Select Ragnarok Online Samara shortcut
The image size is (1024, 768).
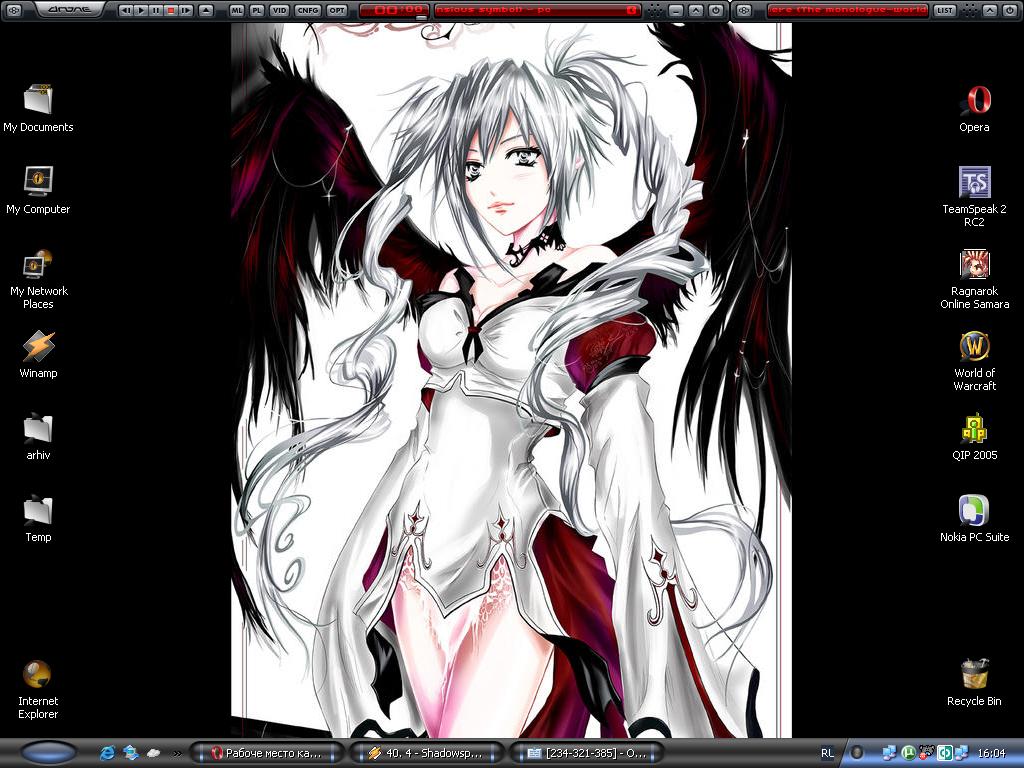point(974,279)
